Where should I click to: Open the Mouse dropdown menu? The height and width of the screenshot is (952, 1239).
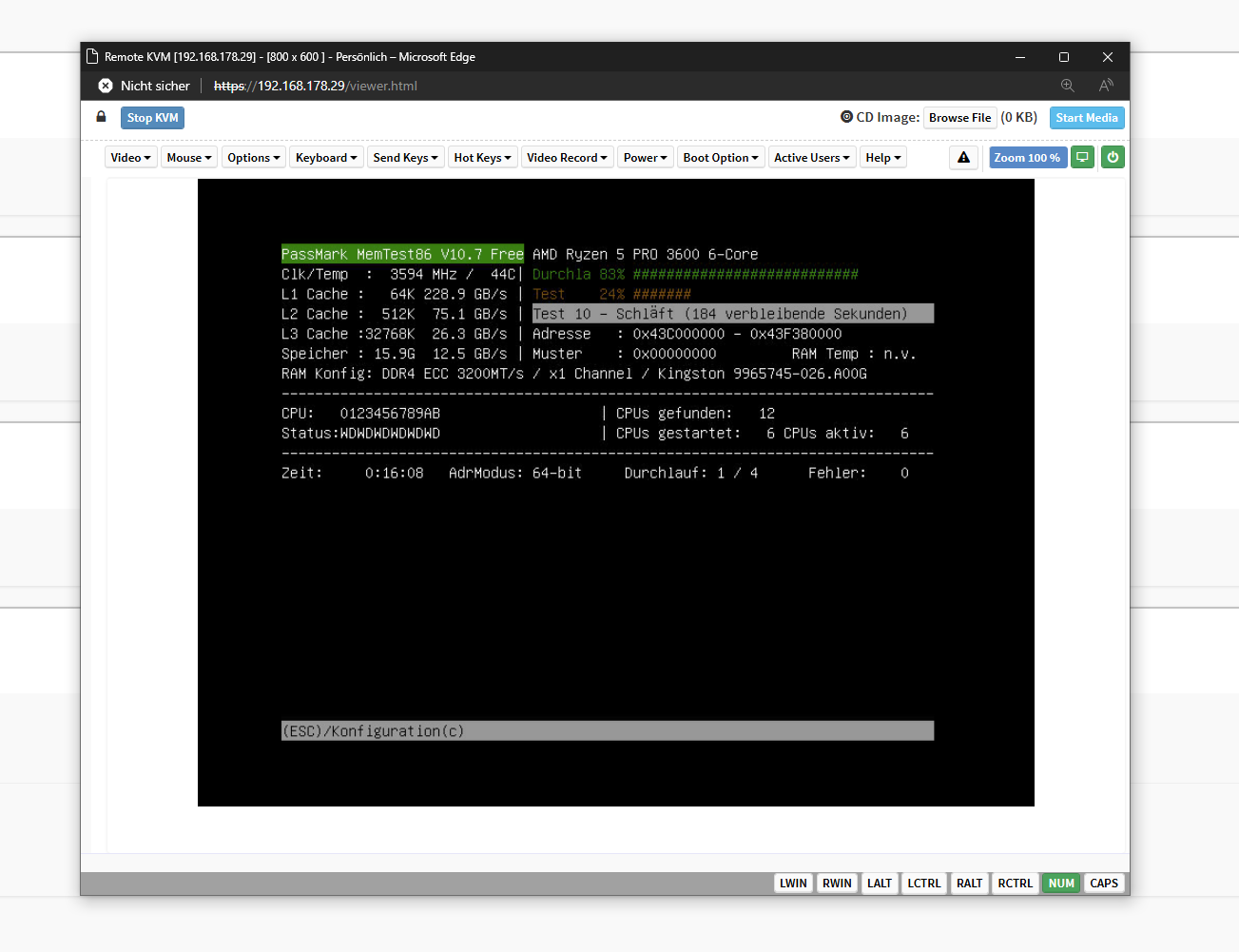coord(189,158)
